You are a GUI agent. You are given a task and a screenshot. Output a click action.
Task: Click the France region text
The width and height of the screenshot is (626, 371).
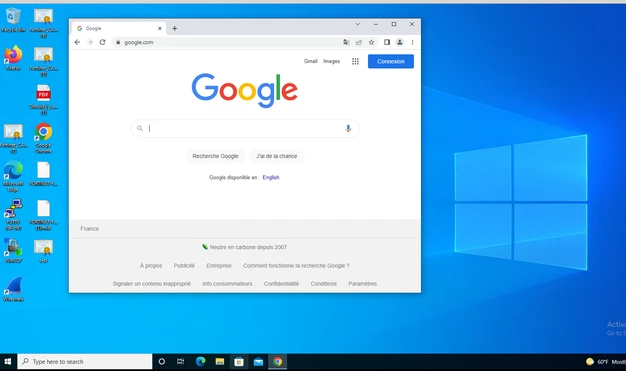coord(89,228)
